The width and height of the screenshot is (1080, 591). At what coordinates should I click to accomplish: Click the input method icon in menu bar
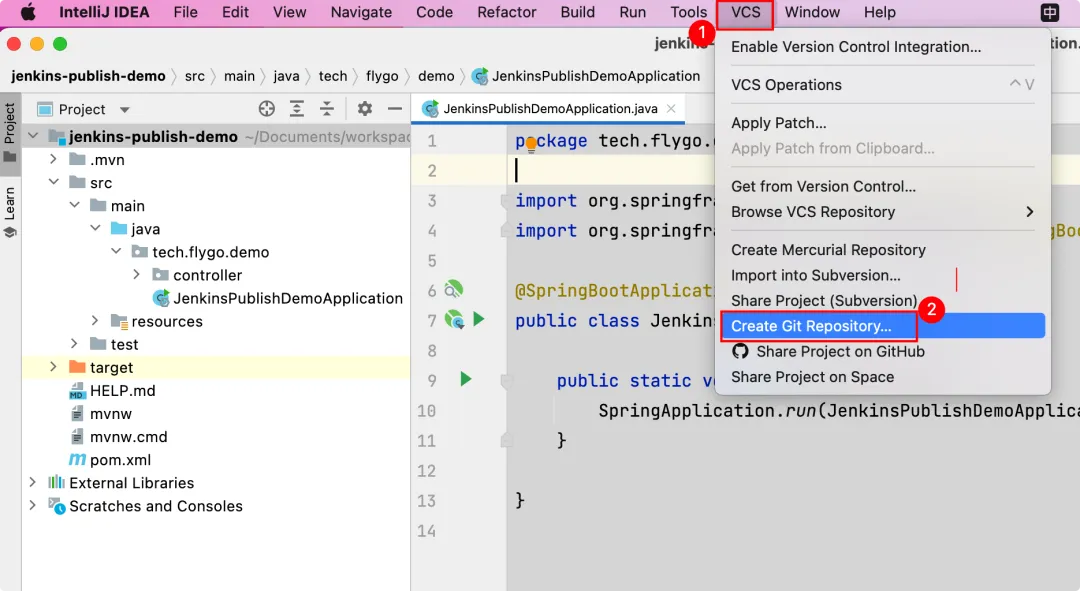point(1049,12)
